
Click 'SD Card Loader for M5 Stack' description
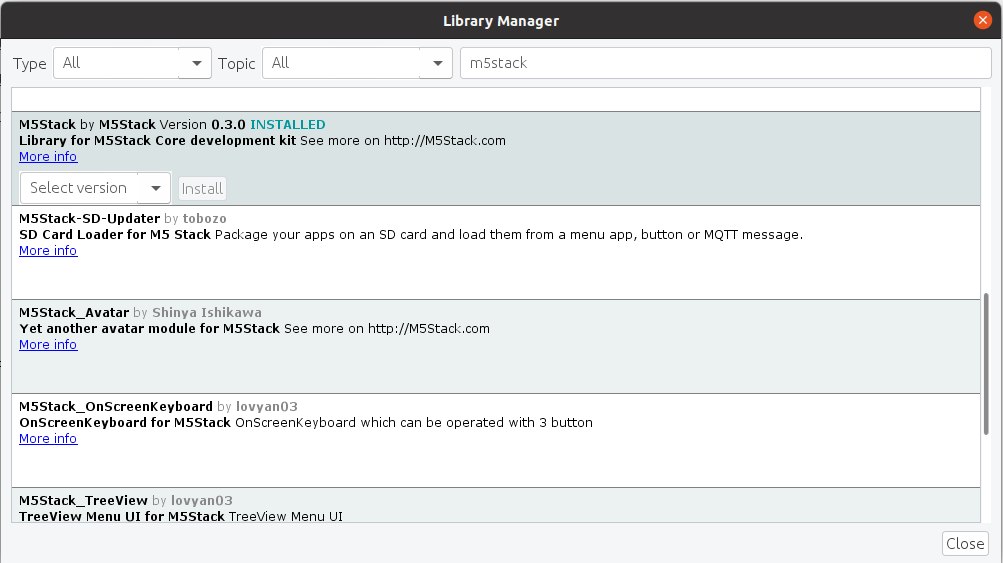pos(115,235)
